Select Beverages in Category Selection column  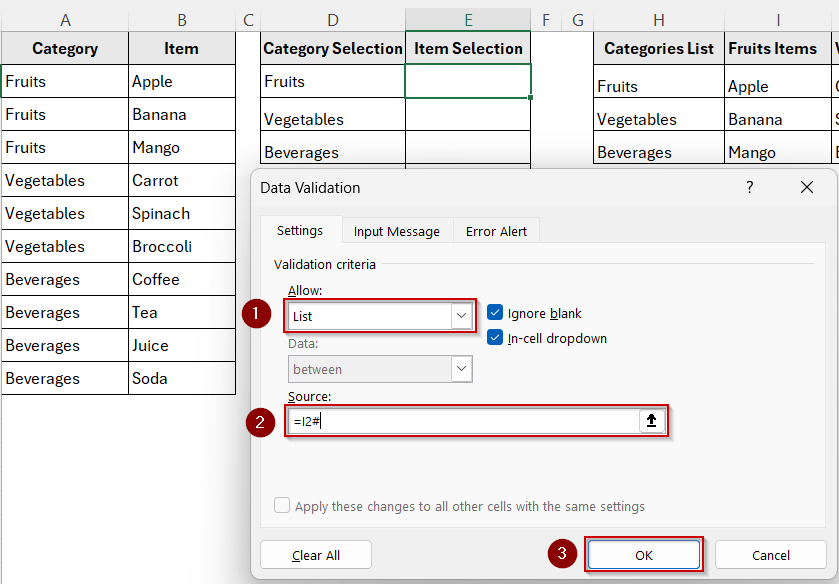tap(333, 147)
